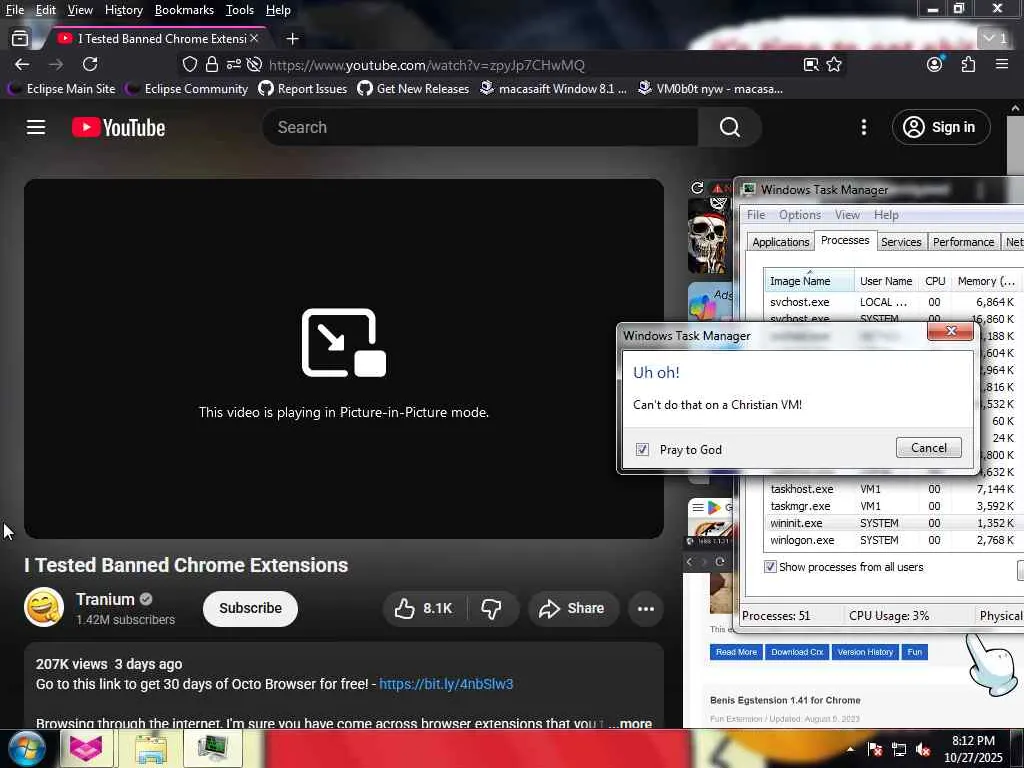Open the browser account menu icon
Screen dimensions: 1024x768
(x=935, y=64)
